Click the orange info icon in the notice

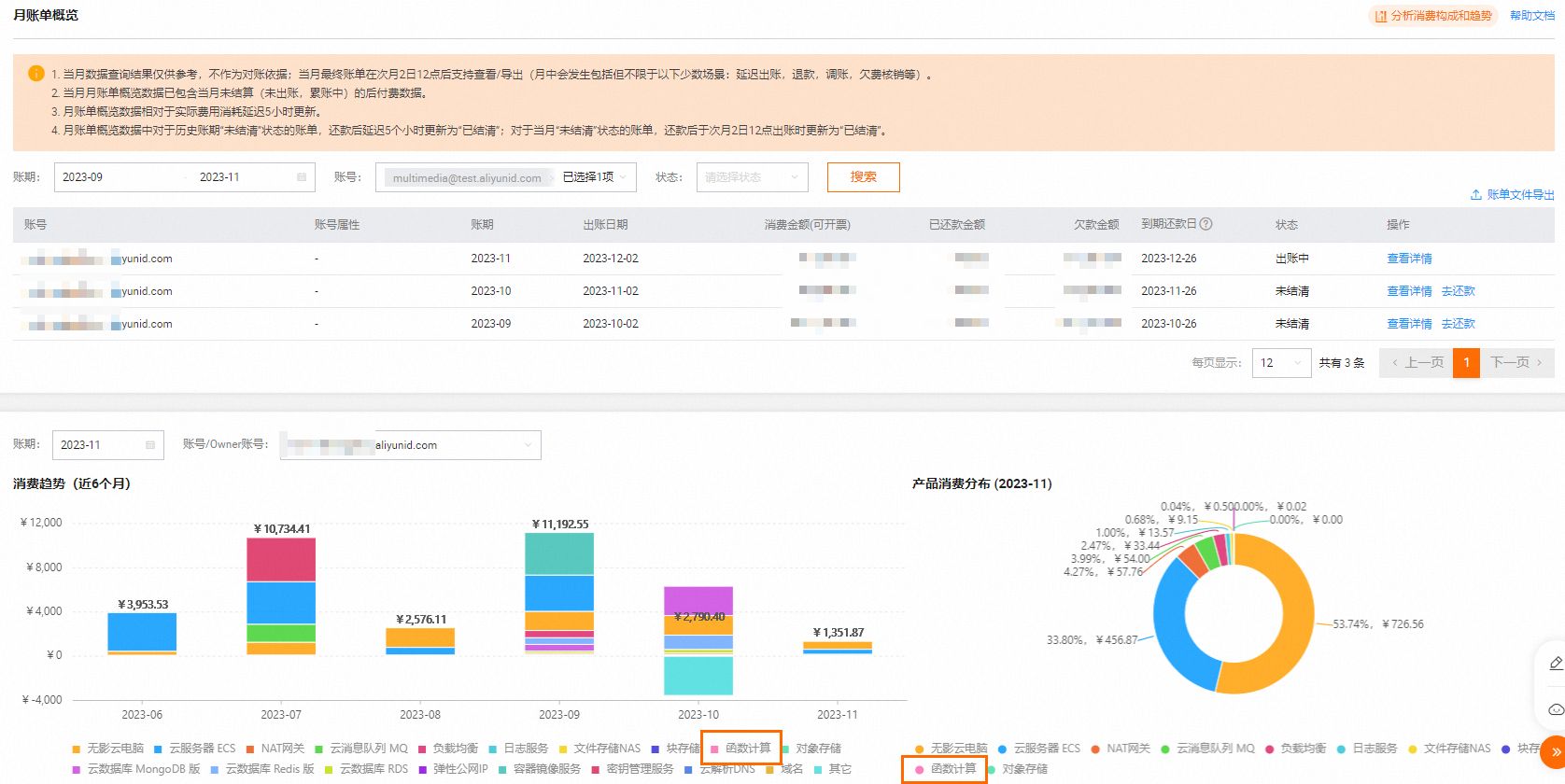(36, 73)
